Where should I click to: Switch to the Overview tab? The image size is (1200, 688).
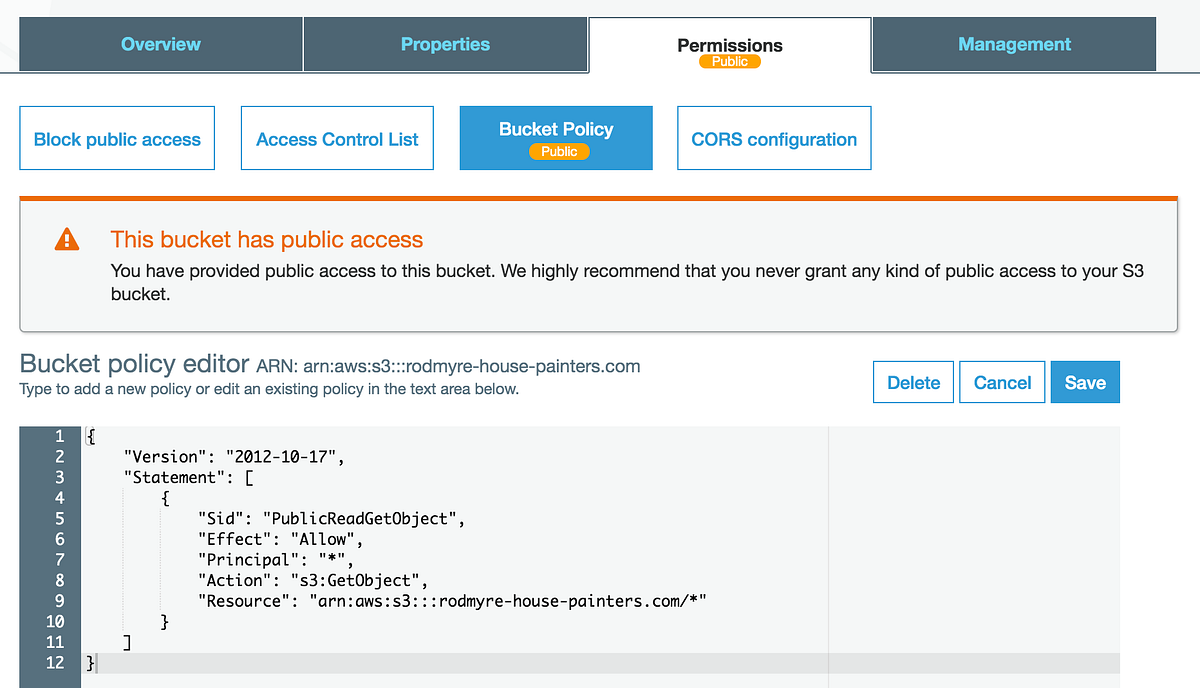coord(160,44)
